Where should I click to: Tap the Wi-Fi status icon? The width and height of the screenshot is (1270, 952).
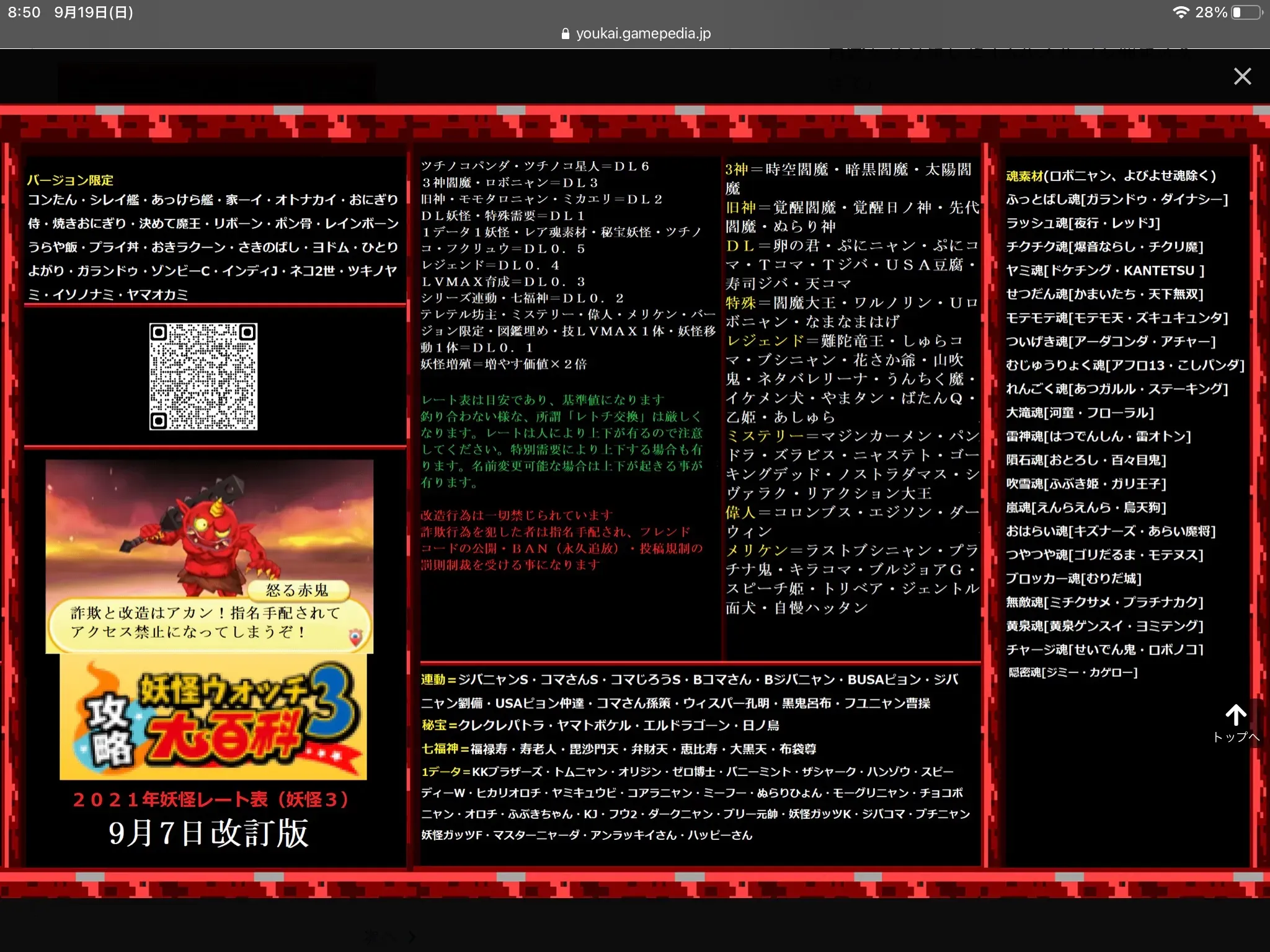coord(1181,12)
